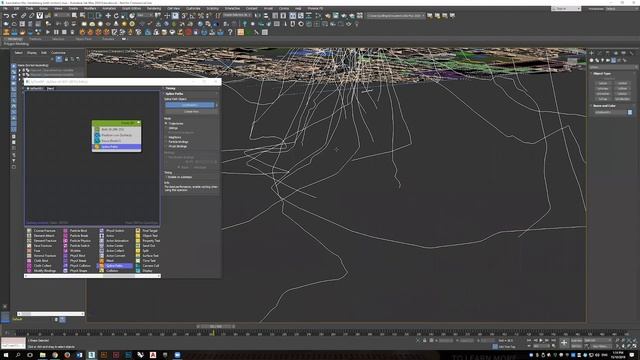Switch to the Freeform ribbon tab
Viewport: 640px width, 360px height.
pos(35,39)
